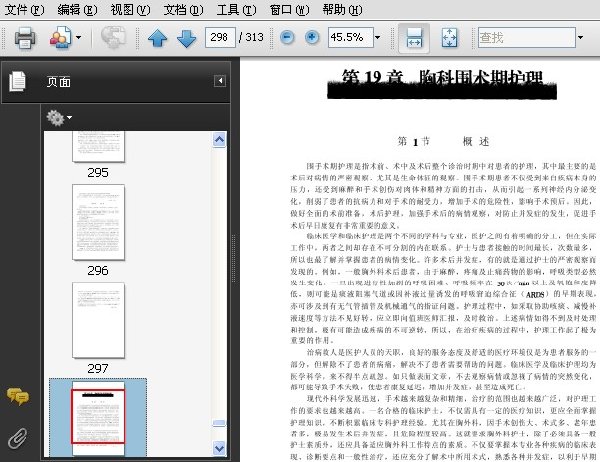Select page 295 thumbnail

click(98, 146)
